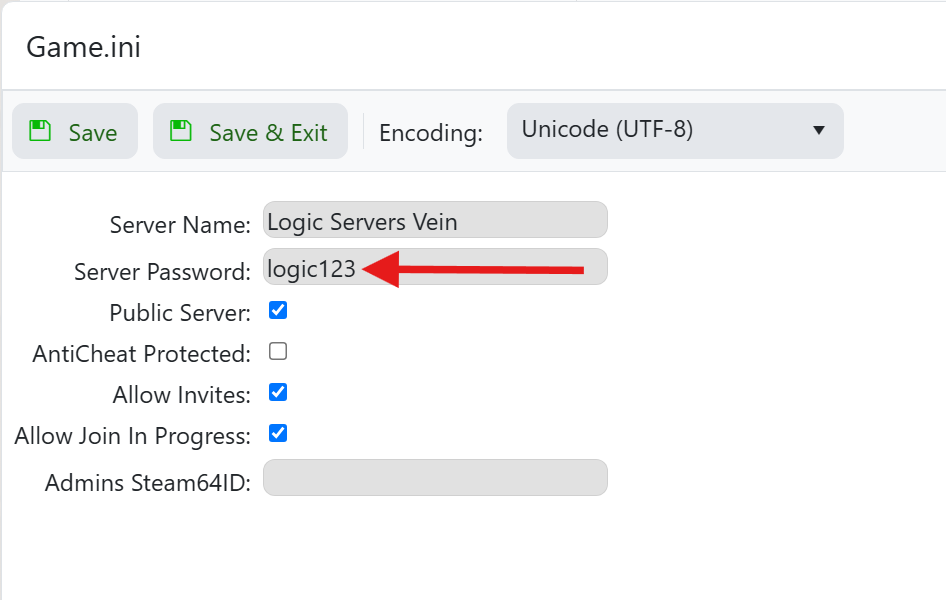Enable the AntiCheat Protected checkbox

(279, 351)
